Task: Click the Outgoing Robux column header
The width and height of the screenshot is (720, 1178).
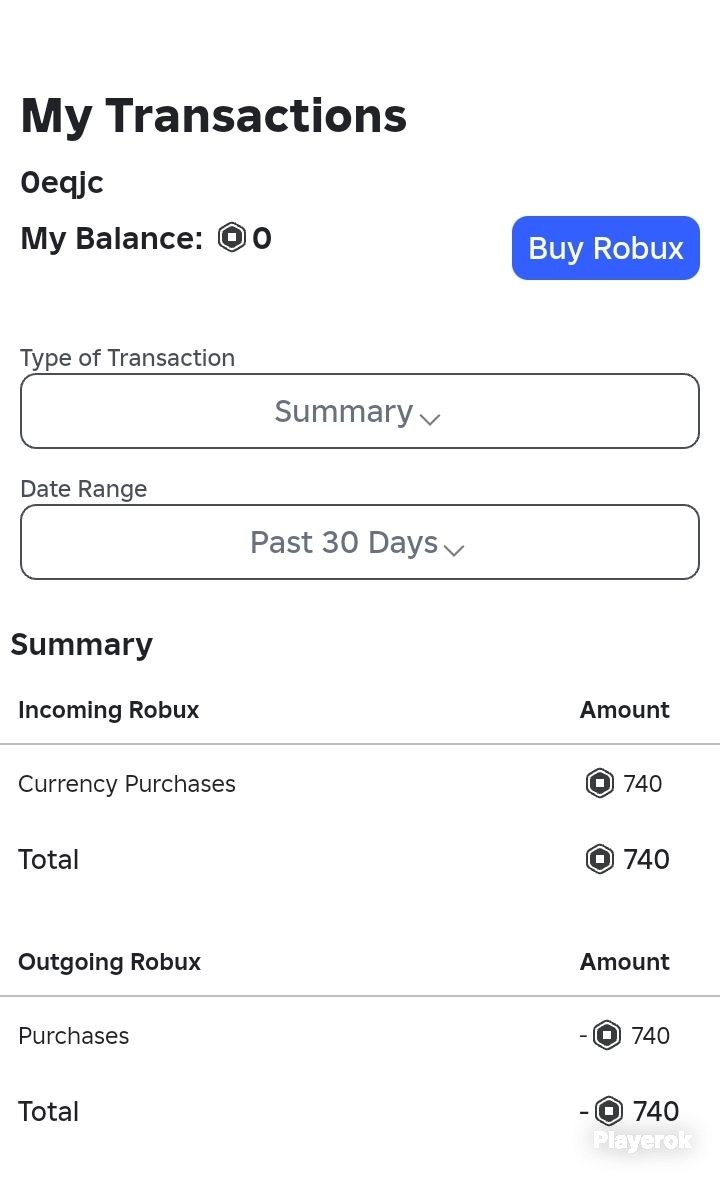Action: click(109, 962)
